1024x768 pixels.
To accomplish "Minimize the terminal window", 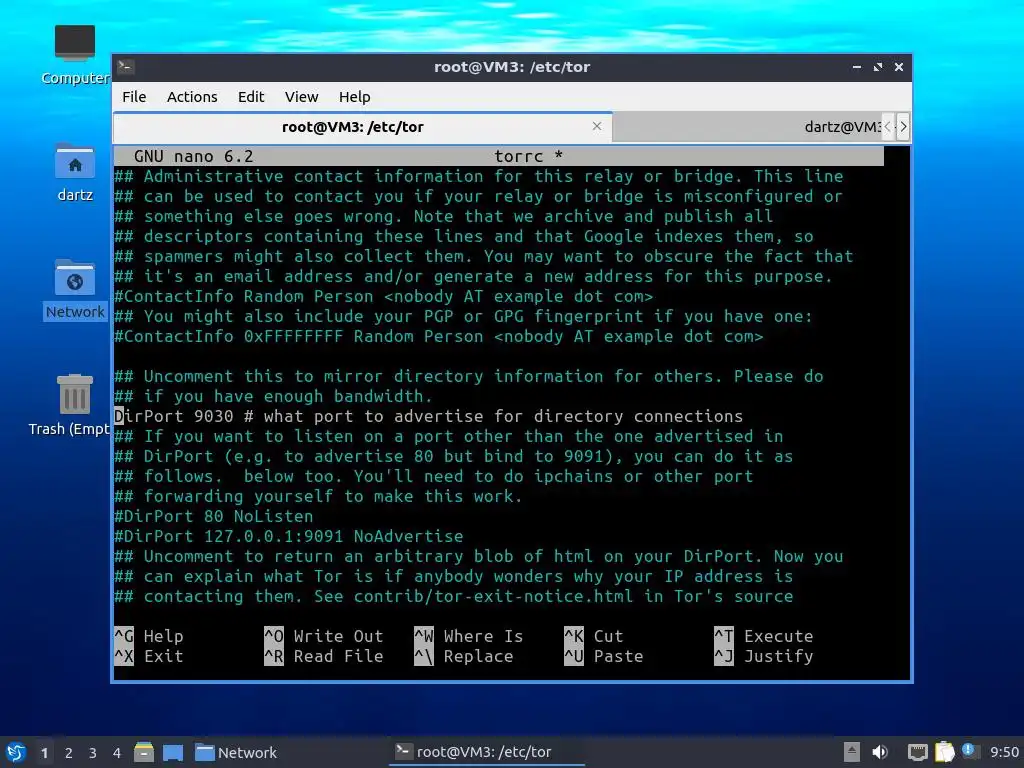I will [x=857, y=67].
